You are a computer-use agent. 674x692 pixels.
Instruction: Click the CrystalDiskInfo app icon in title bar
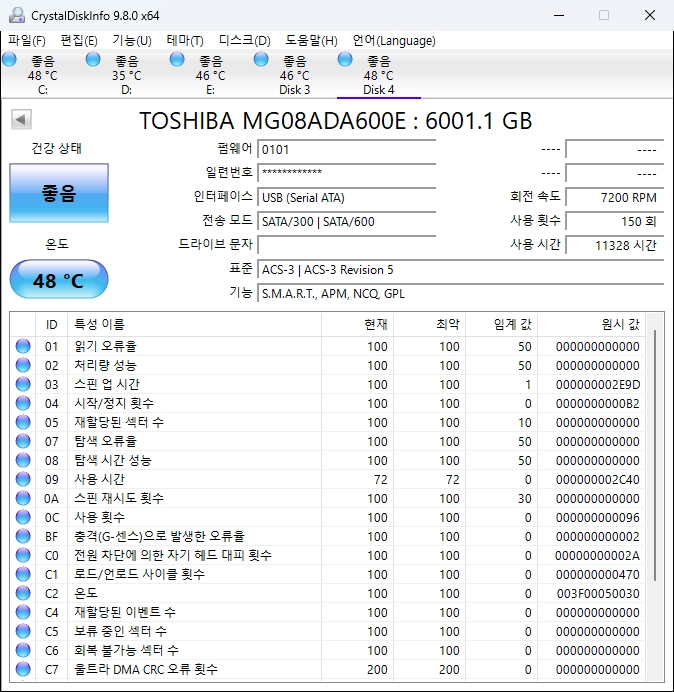pos(17,15)
